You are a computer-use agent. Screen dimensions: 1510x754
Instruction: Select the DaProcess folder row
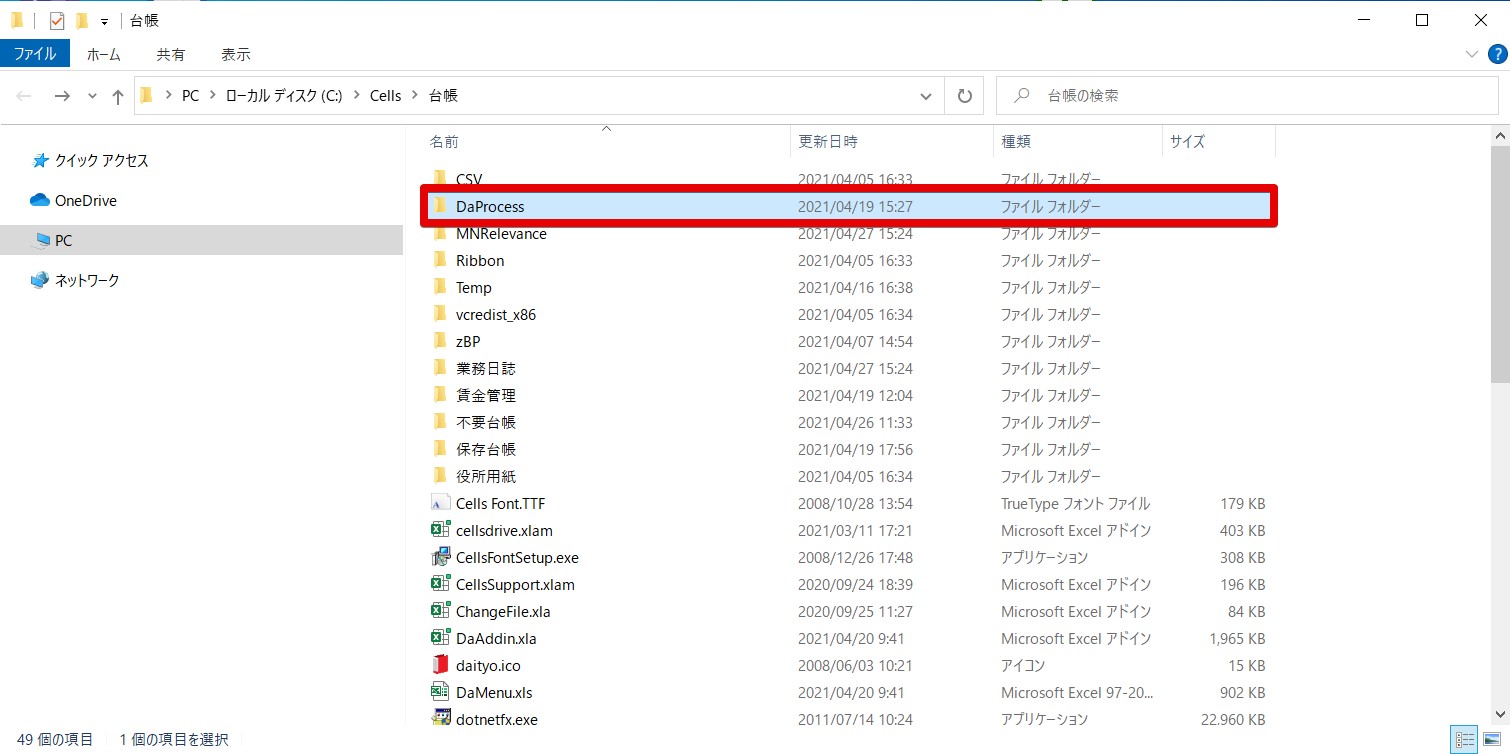(848, 206)
